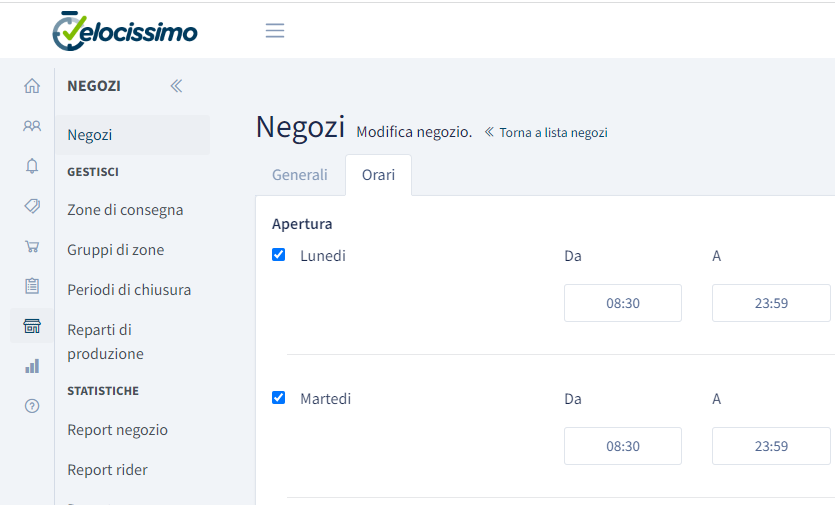Image resolution: width=835 pixels, height=505 pixels.
Task: Open the notifications bell icon
Action: (32, 166)
